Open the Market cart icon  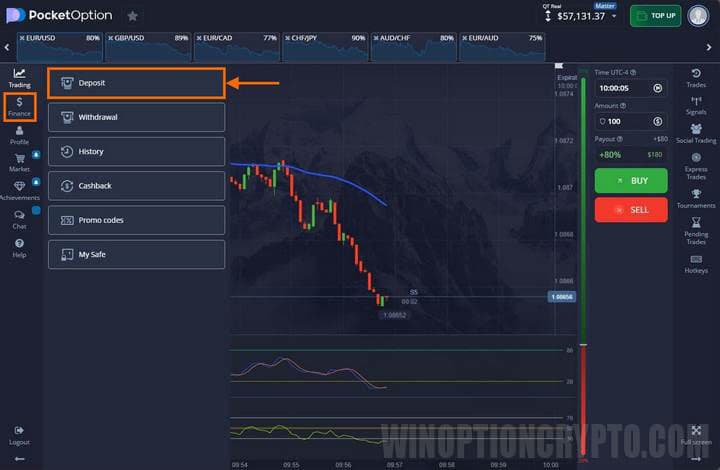(x=19, y=159)
